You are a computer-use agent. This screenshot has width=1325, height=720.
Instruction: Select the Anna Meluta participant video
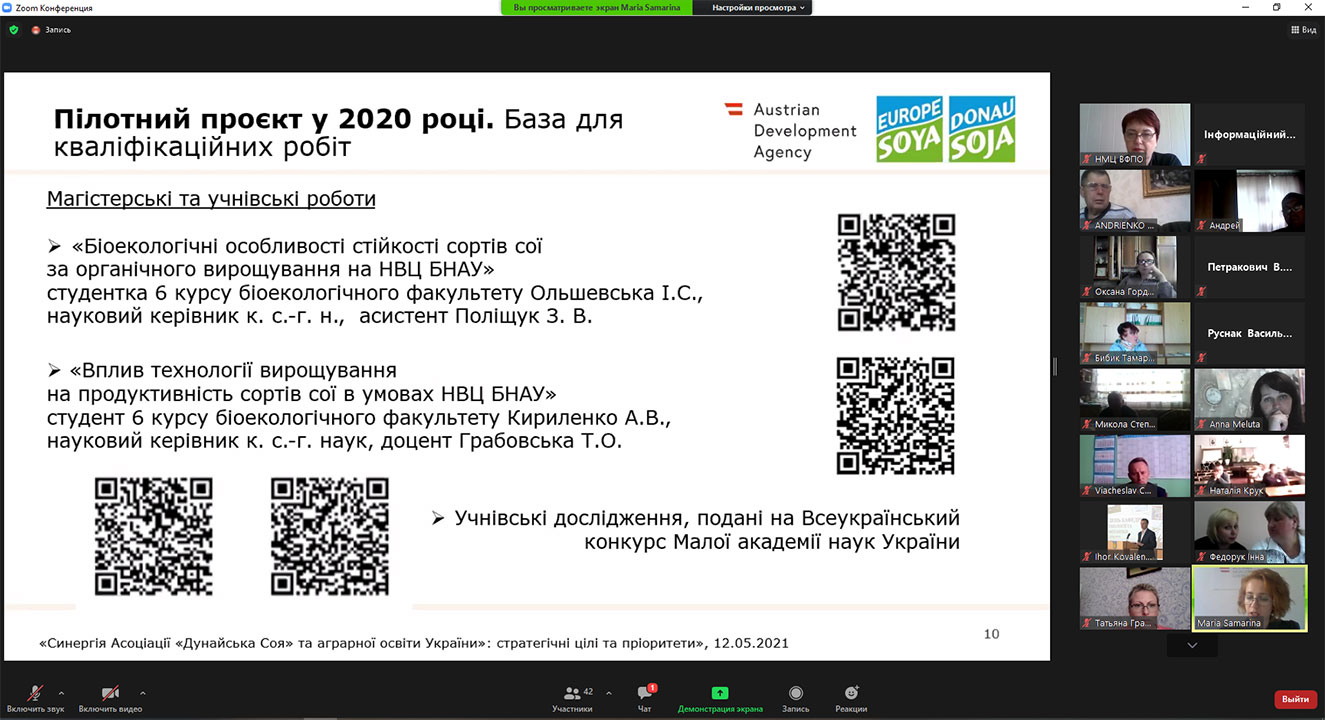[x=1249, y=400]
